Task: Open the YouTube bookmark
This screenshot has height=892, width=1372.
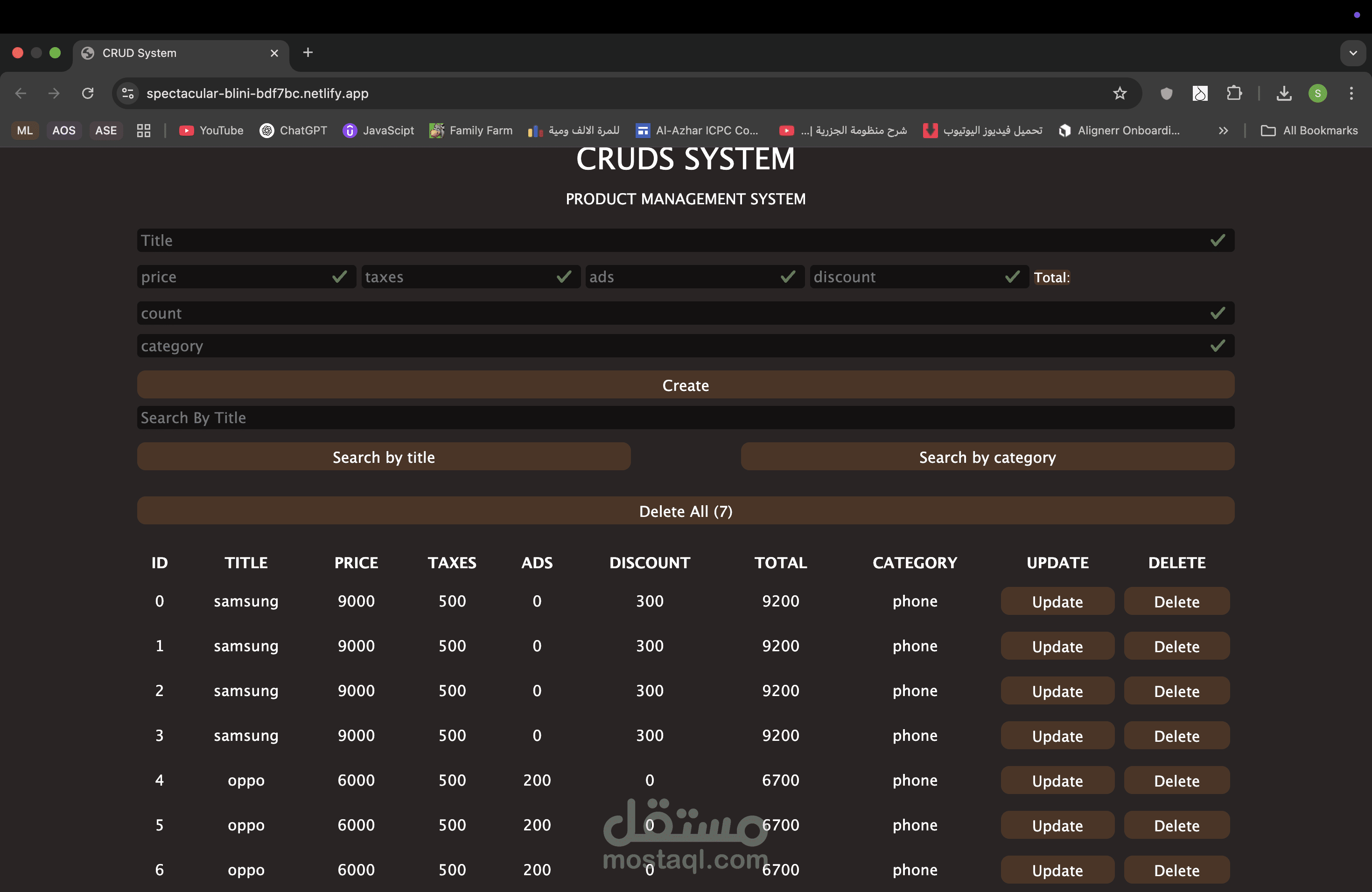Action: coord(211,131)
